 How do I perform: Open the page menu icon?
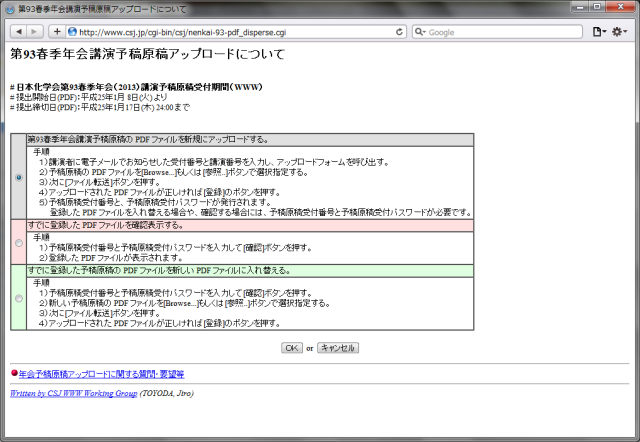pos(599,31)
